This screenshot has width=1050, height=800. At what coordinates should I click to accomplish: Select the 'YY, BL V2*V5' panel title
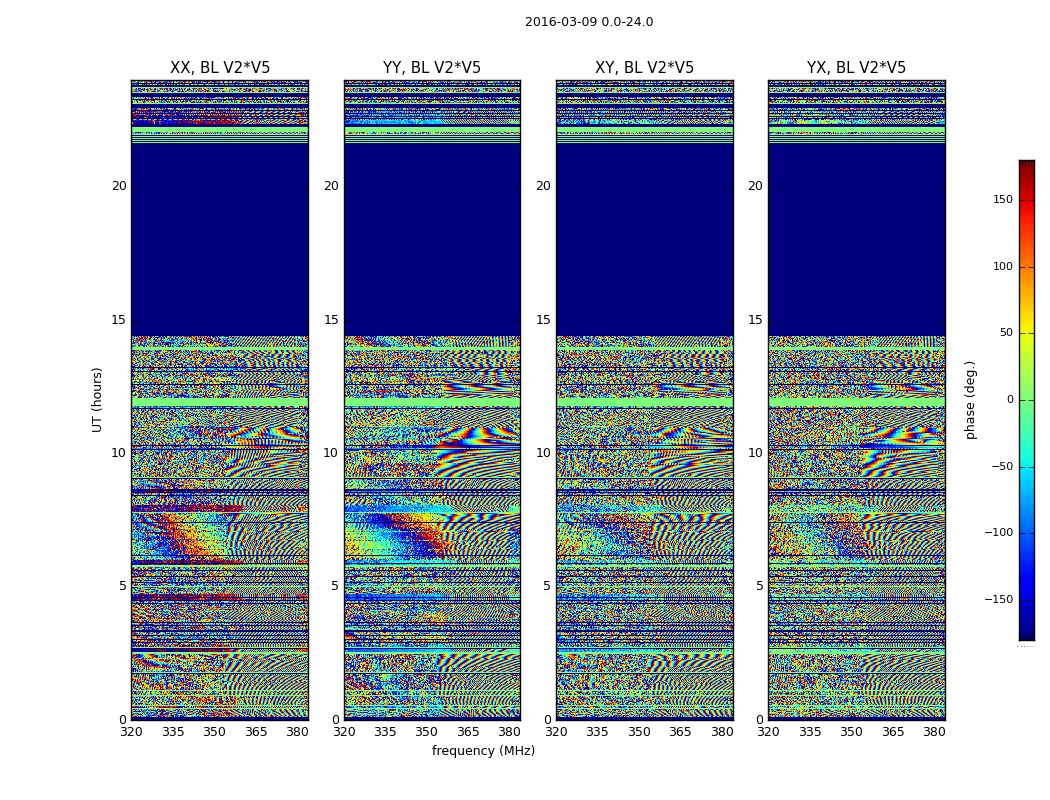coord(431,68)
